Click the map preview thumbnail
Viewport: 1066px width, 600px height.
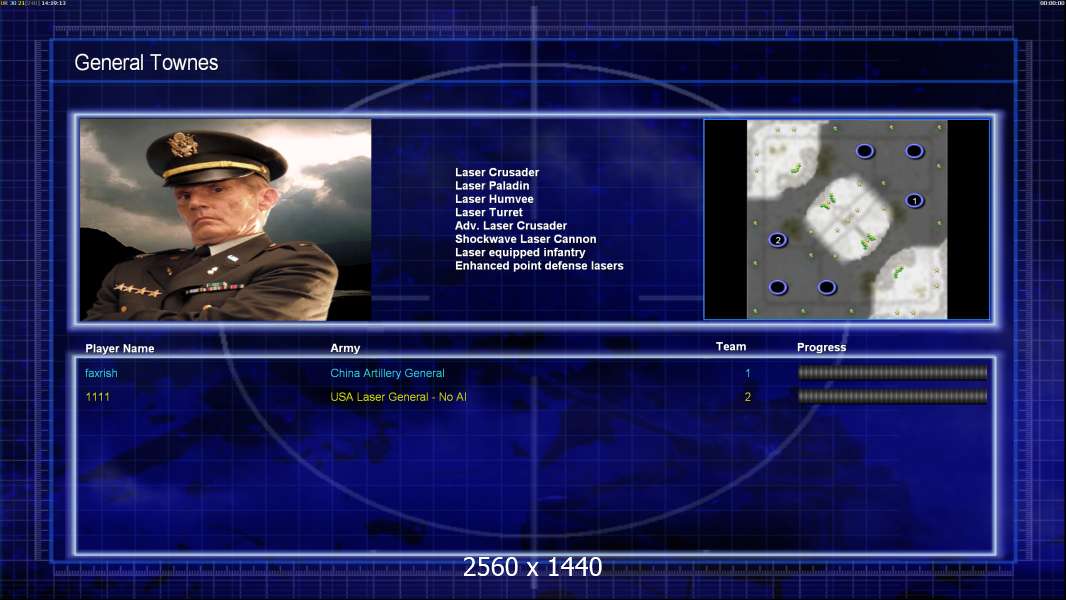(846, 219)
